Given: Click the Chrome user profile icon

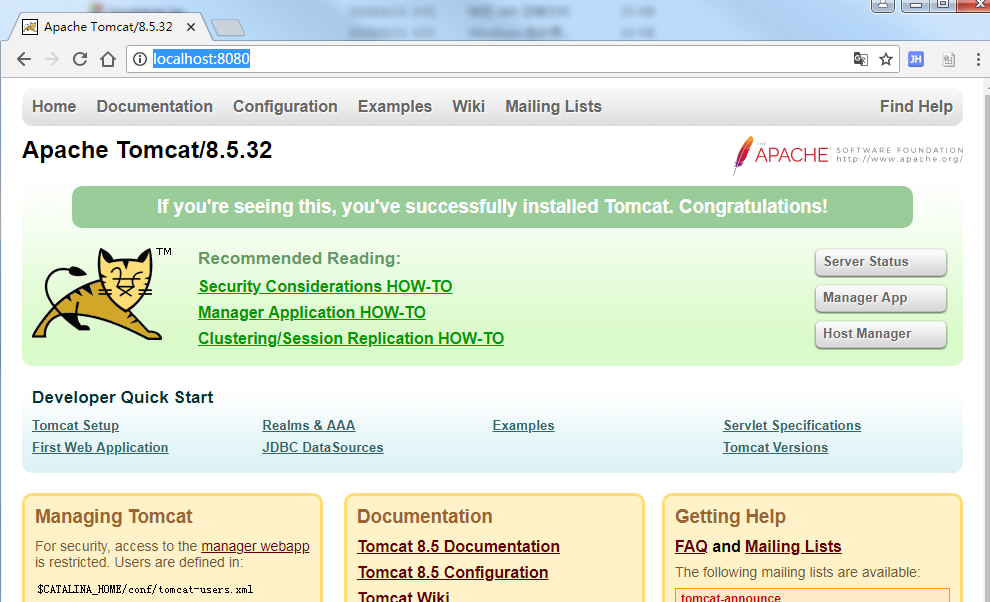Looking at the screenshot, I should 883,6.
